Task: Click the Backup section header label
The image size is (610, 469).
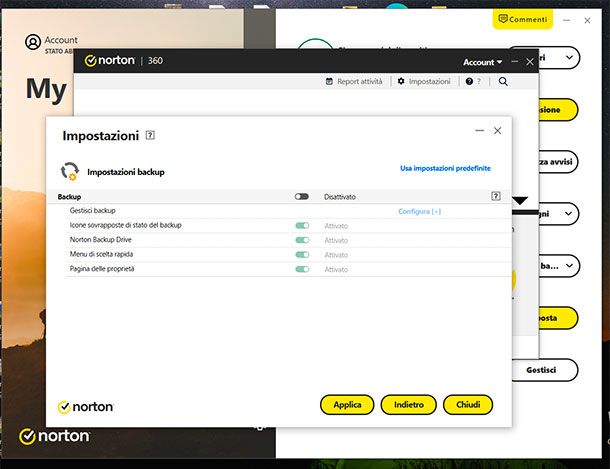Action: [x=69, y=197]
